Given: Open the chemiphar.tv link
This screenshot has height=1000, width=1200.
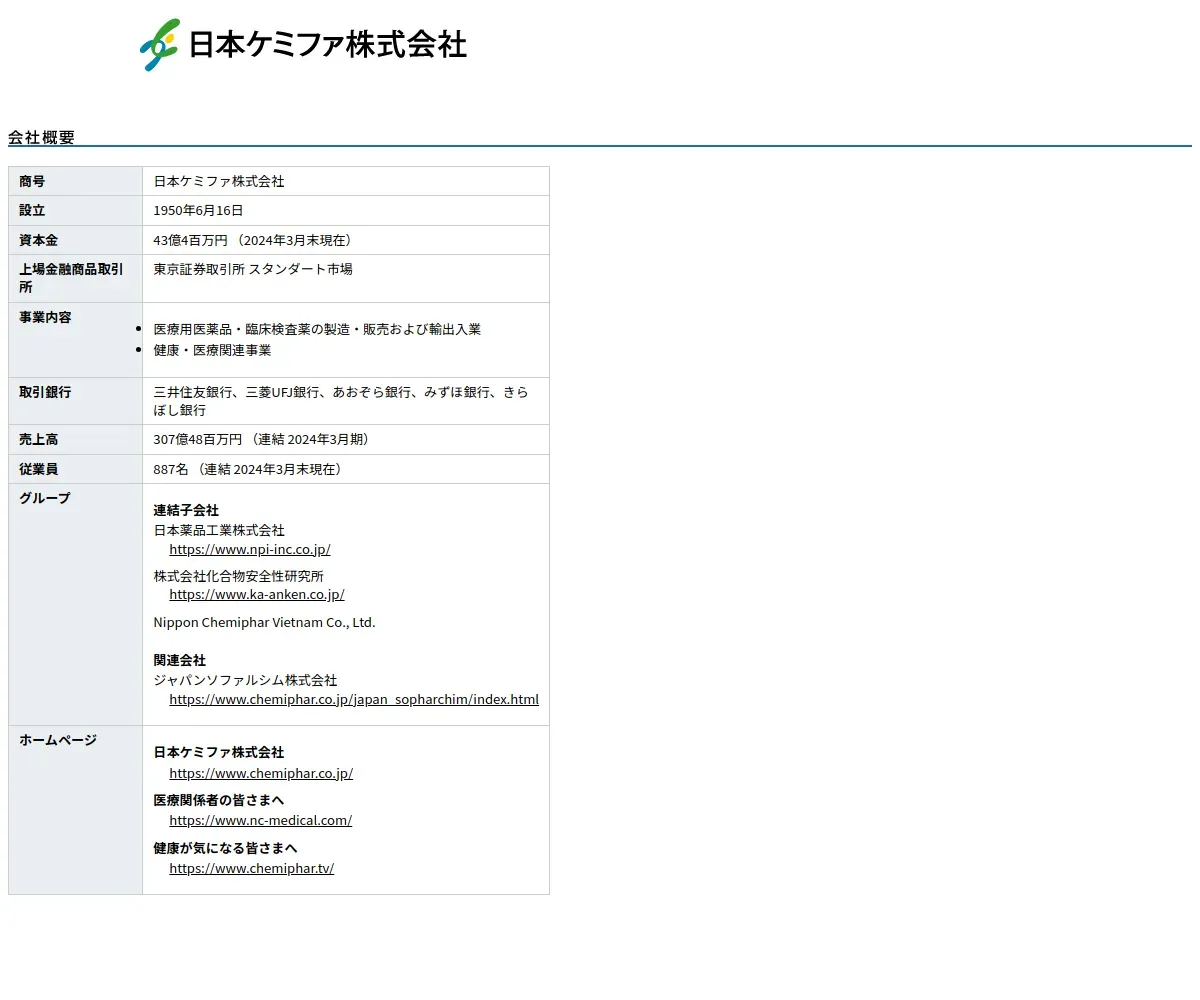Looking at the screenshot, I should pos(252,868).
